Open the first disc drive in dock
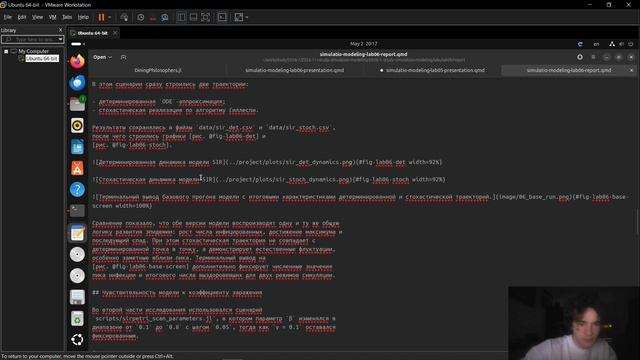The height and width of the screenshot is (360, 640). pyautogui.click(x=77, y=254)
